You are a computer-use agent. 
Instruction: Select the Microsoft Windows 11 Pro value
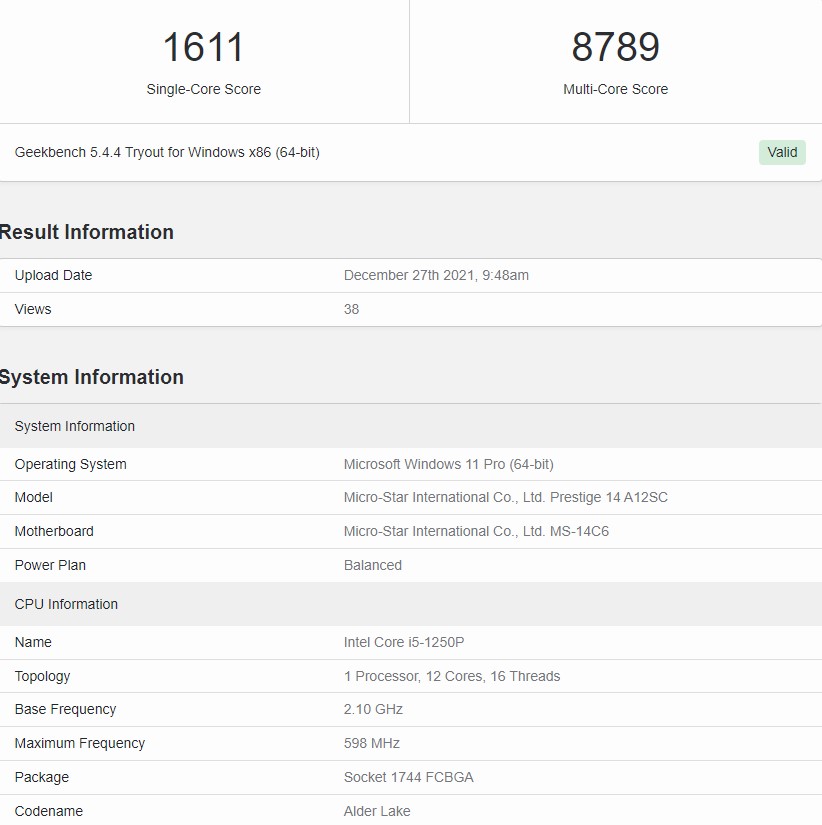coord(448,464)
